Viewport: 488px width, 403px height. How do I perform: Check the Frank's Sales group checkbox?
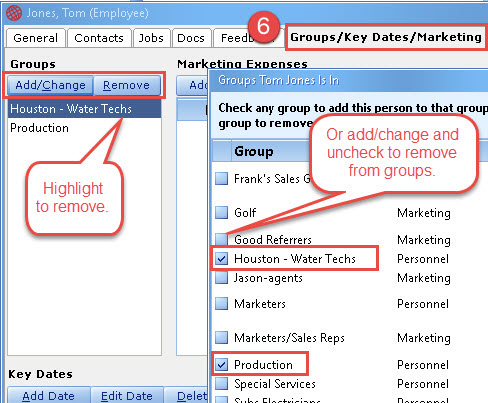[x=221, y=179]
